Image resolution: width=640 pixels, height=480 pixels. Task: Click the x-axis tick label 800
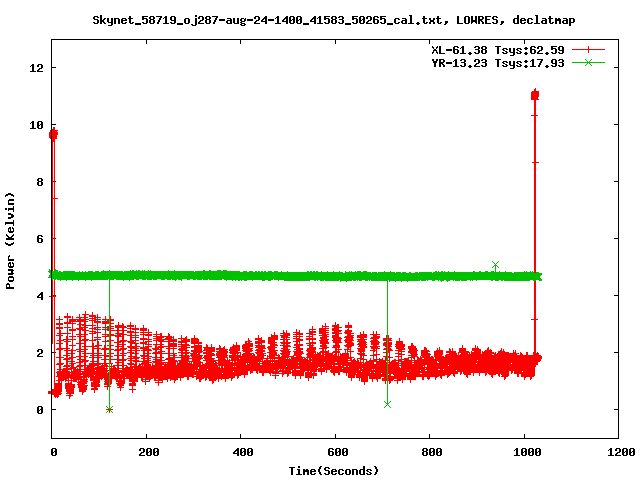[x=431, y=452]
